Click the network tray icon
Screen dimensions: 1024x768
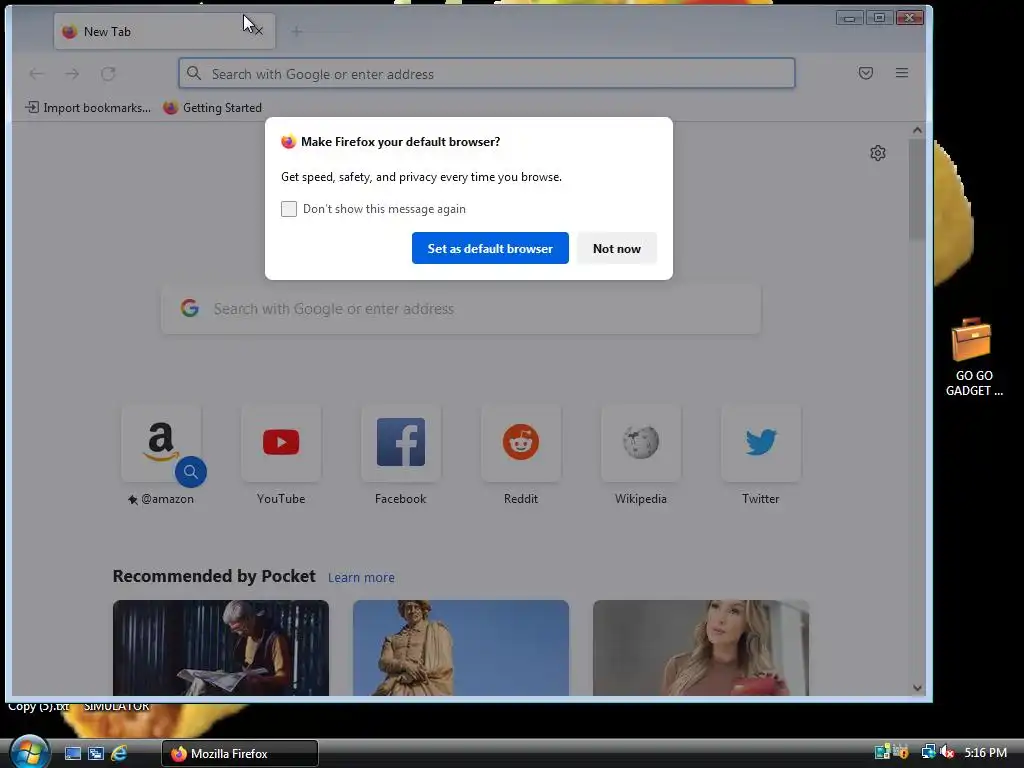pyautogui.click(x=928, y=752)
